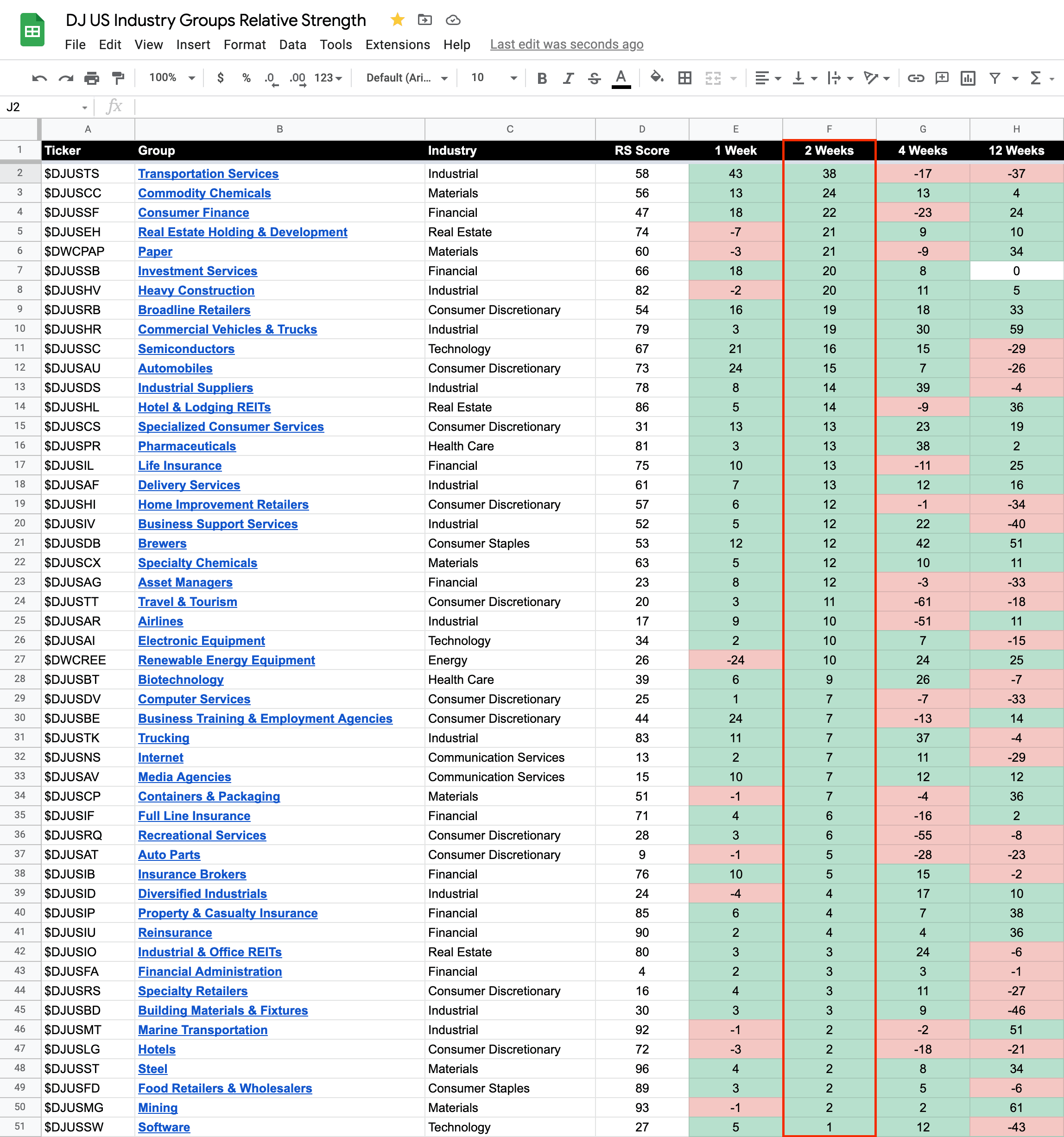Open the Edit menu
Screen dimensions: 1064x1137
click(x=110, y=44)
